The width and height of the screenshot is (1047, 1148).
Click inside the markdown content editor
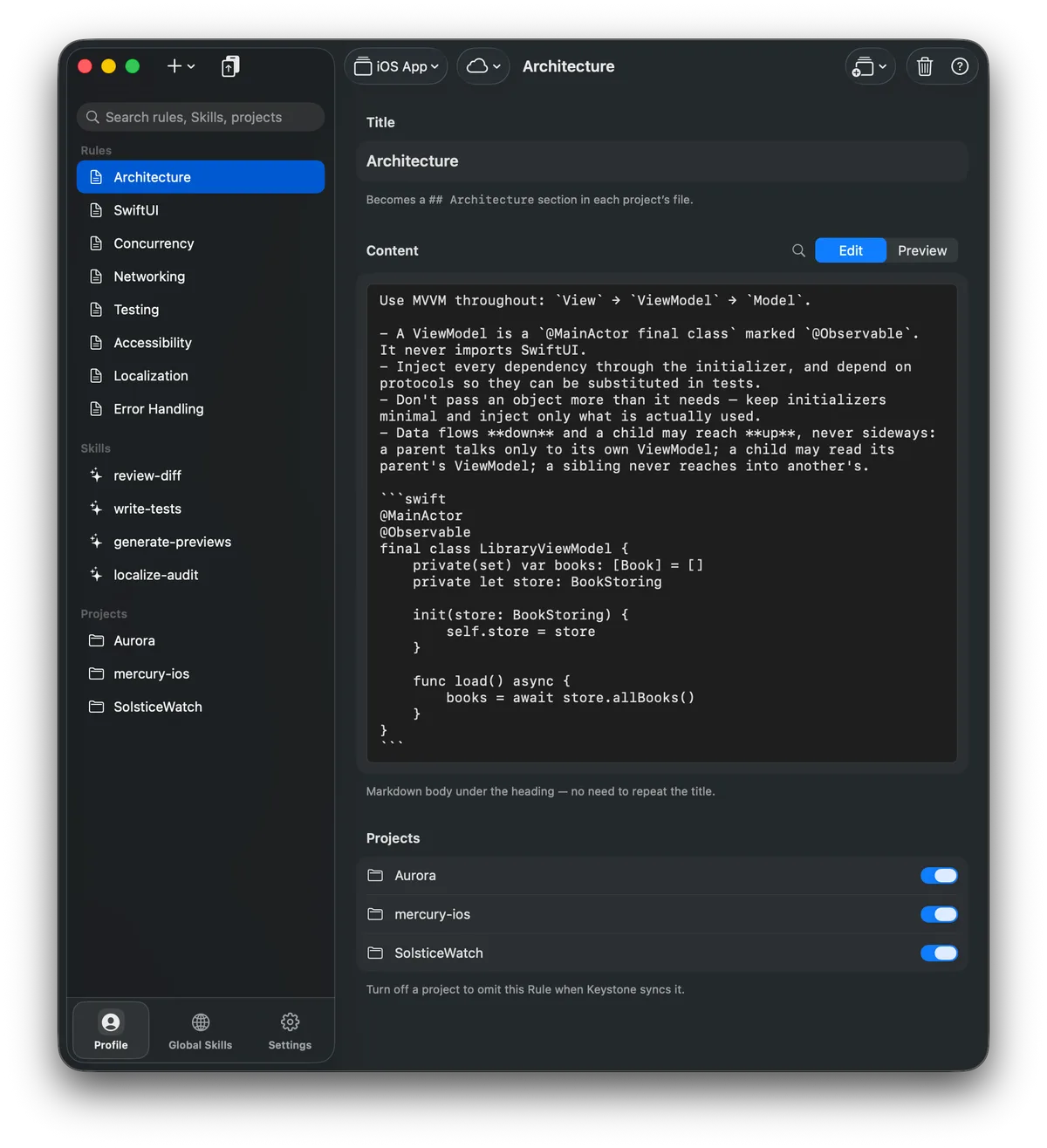662,523
